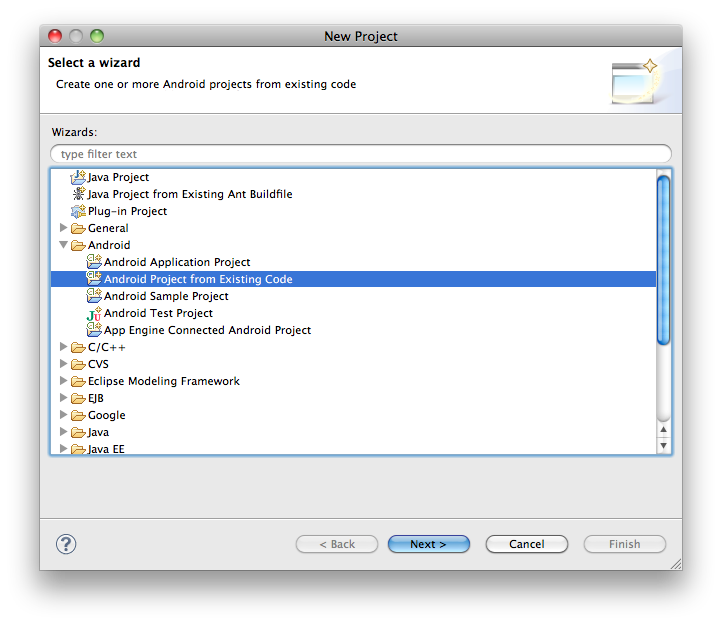This screenshot has width=722, height=625.
Task: Click the Next > button
Action: 429,544
